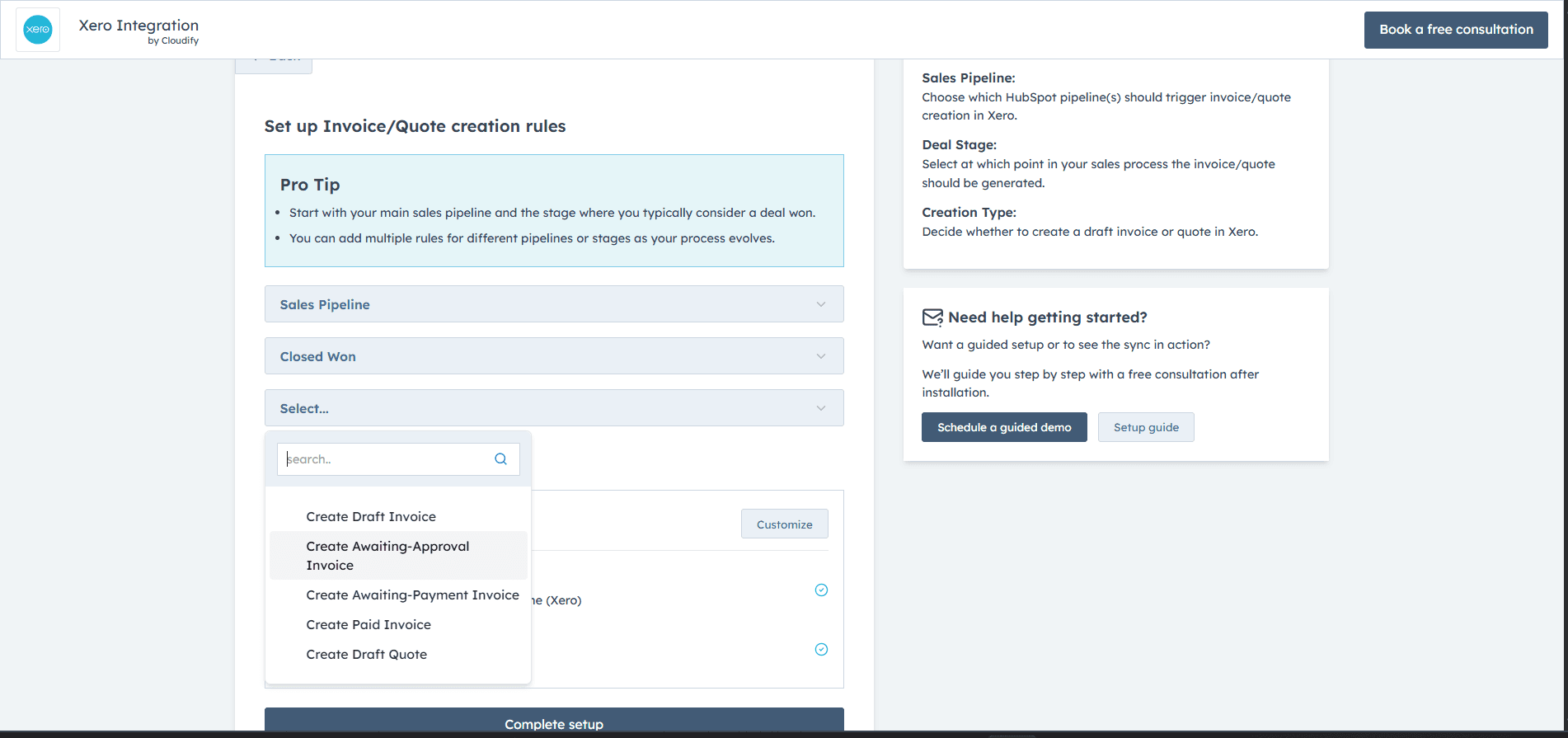The height and width of the screenshot is (738, 1568).
Task: Collapse the Select... creation type dropdown
Action: pos(554,408)
